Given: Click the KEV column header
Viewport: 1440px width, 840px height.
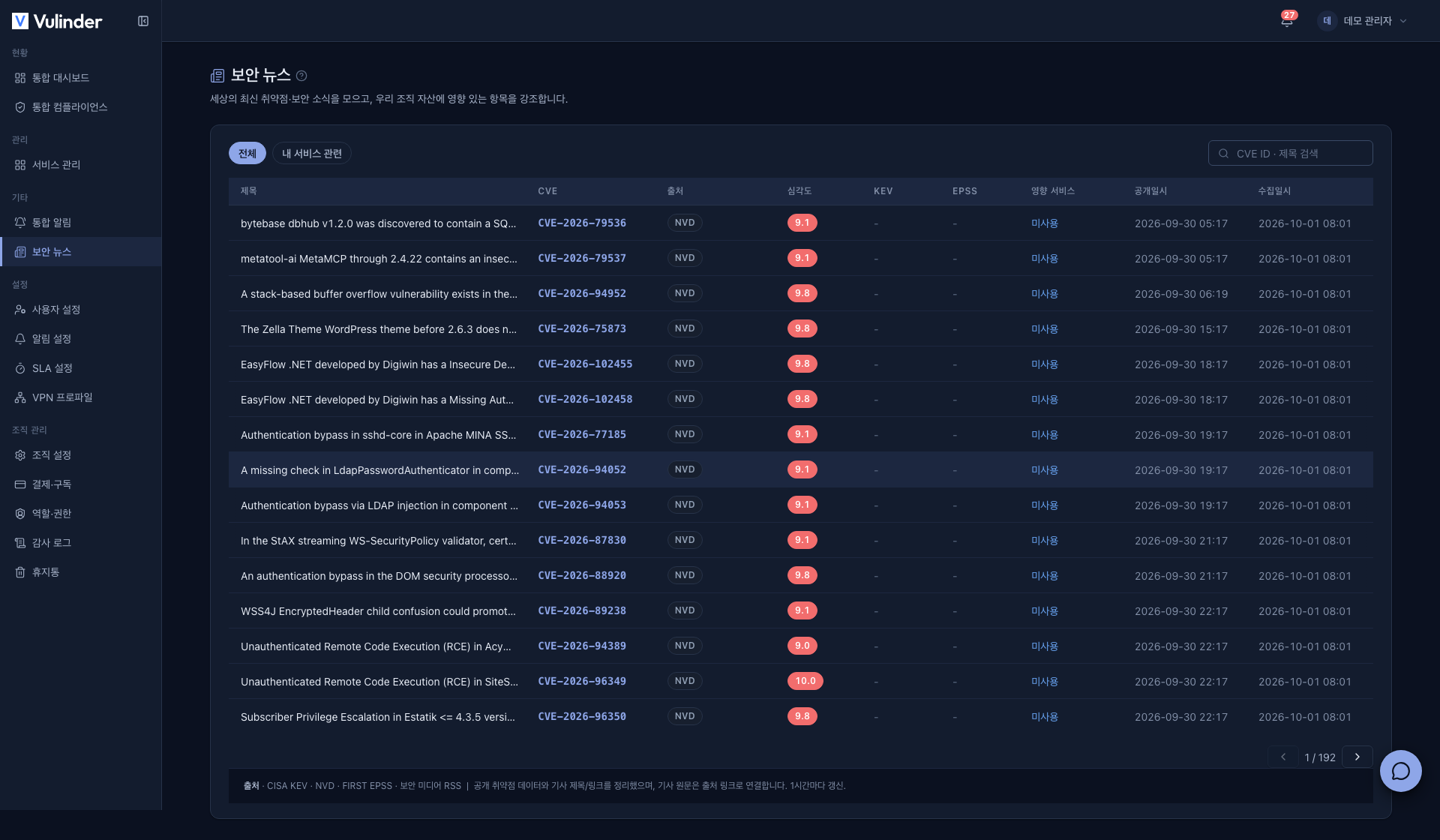Looking at the screenshot, I should [883, 191].
